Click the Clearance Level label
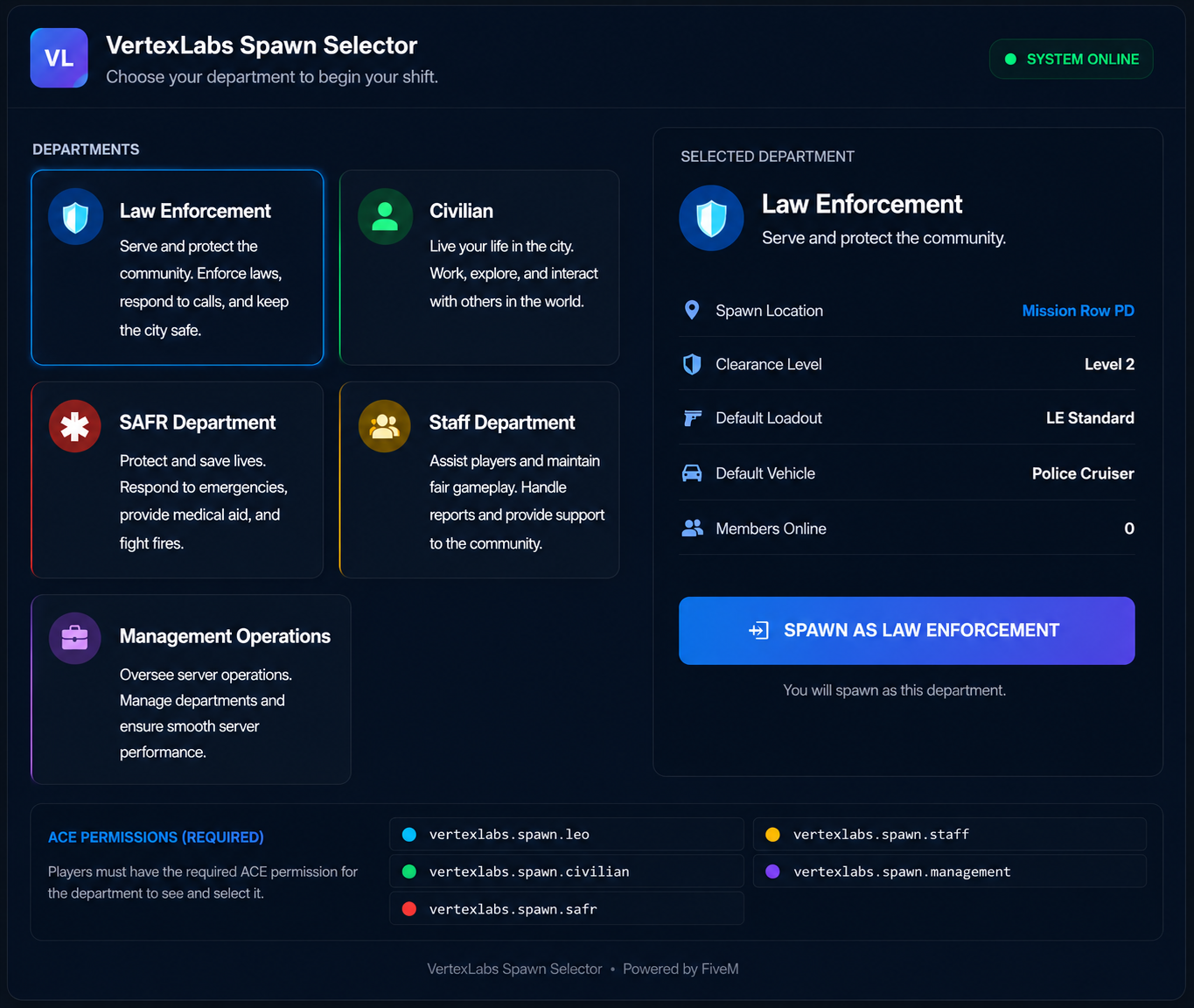Image resolution: width=1194 pixels, height=1008 pixels. click(x=769, y=364)
